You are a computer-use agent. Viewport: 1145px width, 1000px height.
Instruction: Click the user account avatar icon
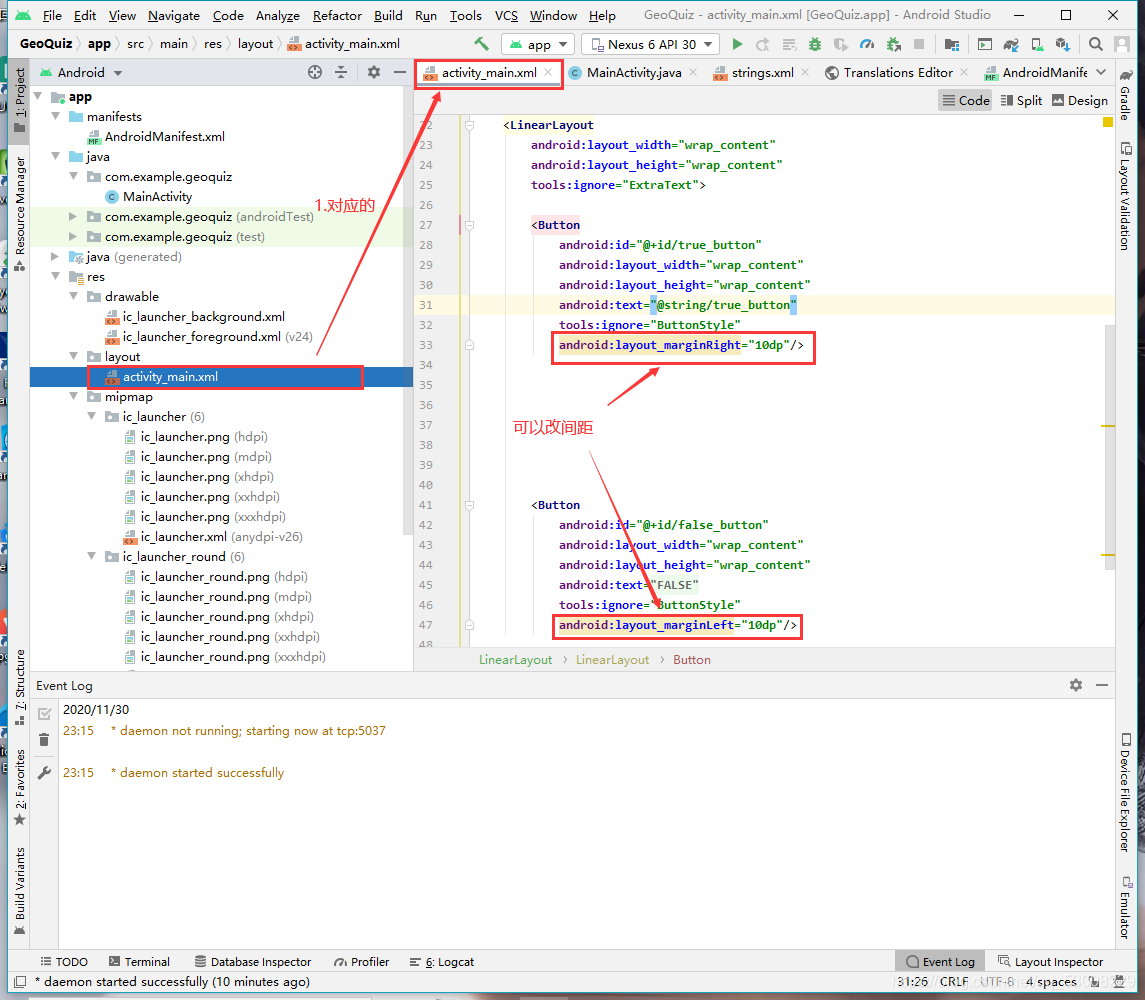click(1122, 45)
